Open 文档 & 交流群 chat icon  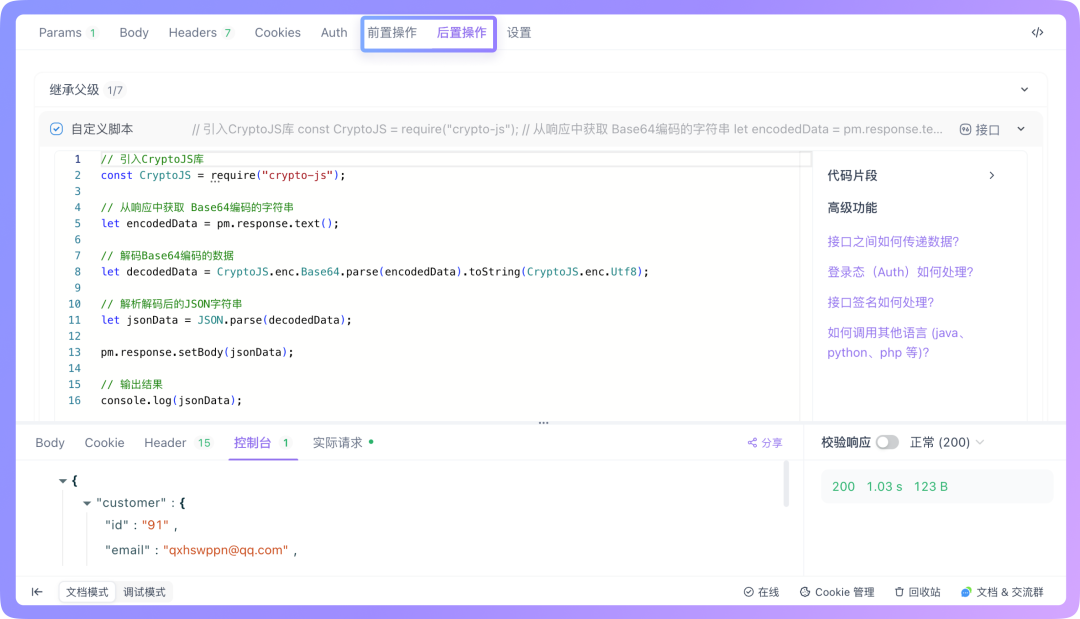click(x=966, y=592)
